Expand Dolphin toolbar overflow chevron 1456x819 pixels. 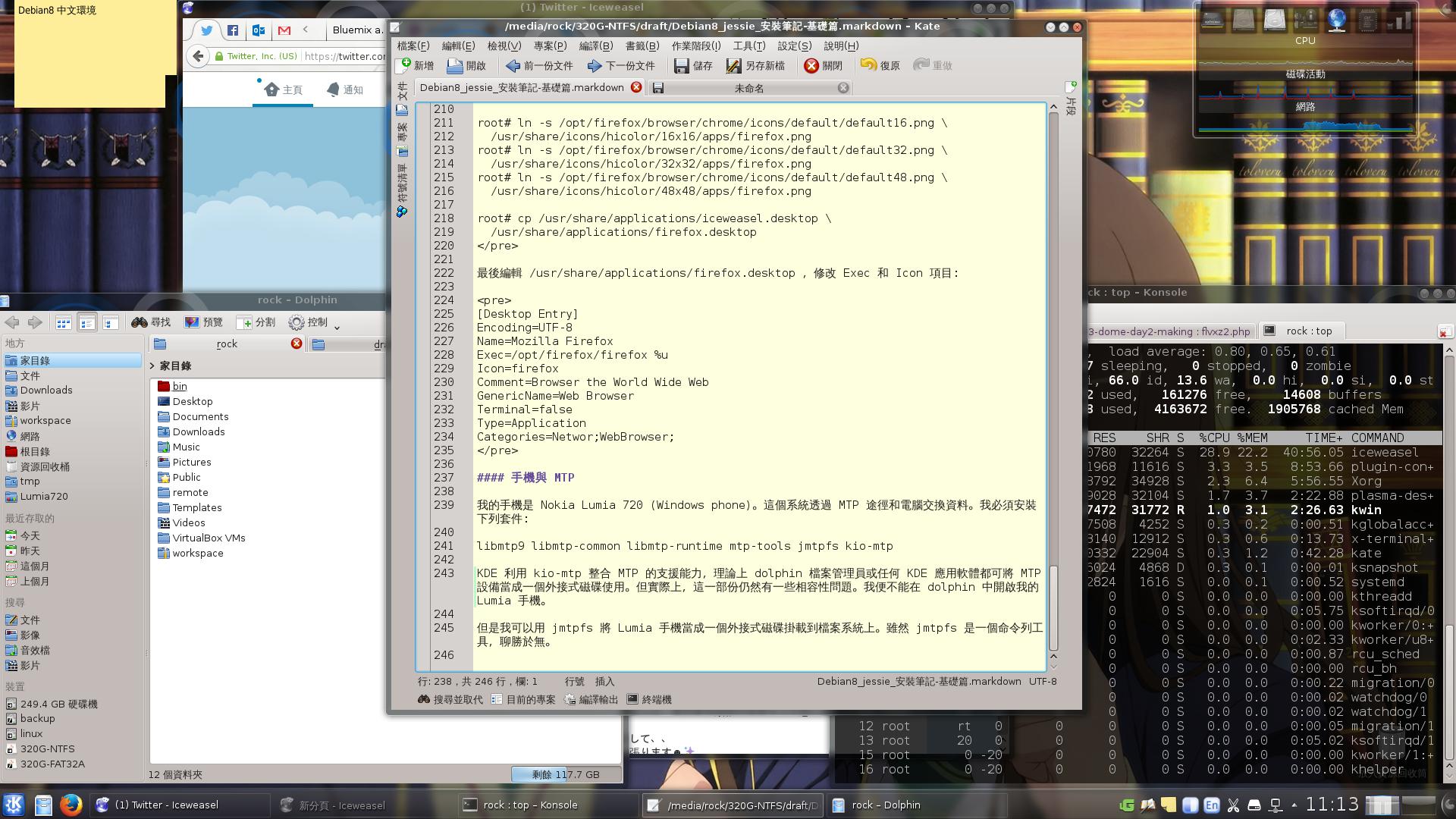(x=337, y=327)
